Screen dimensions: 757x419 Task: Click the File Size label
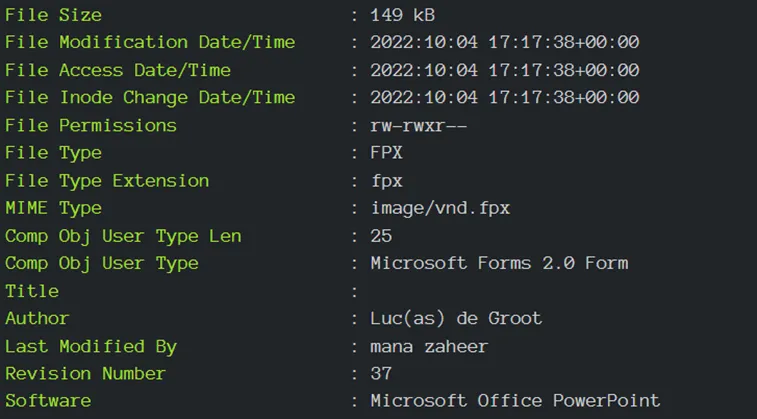pyautogui.click(x=53, y=15)
